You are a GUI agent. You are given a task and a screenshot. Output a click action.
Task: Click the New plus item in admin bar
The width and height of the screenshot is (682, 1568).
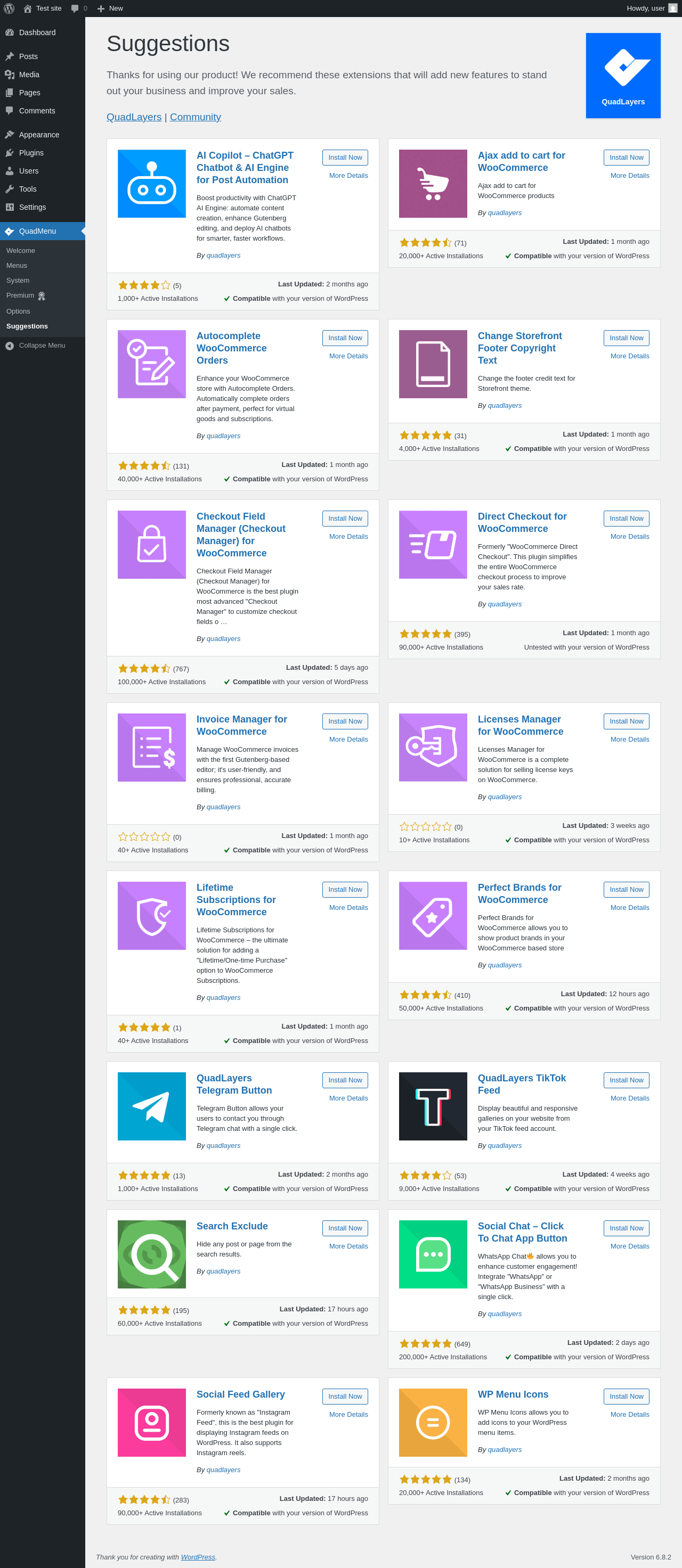110,9
